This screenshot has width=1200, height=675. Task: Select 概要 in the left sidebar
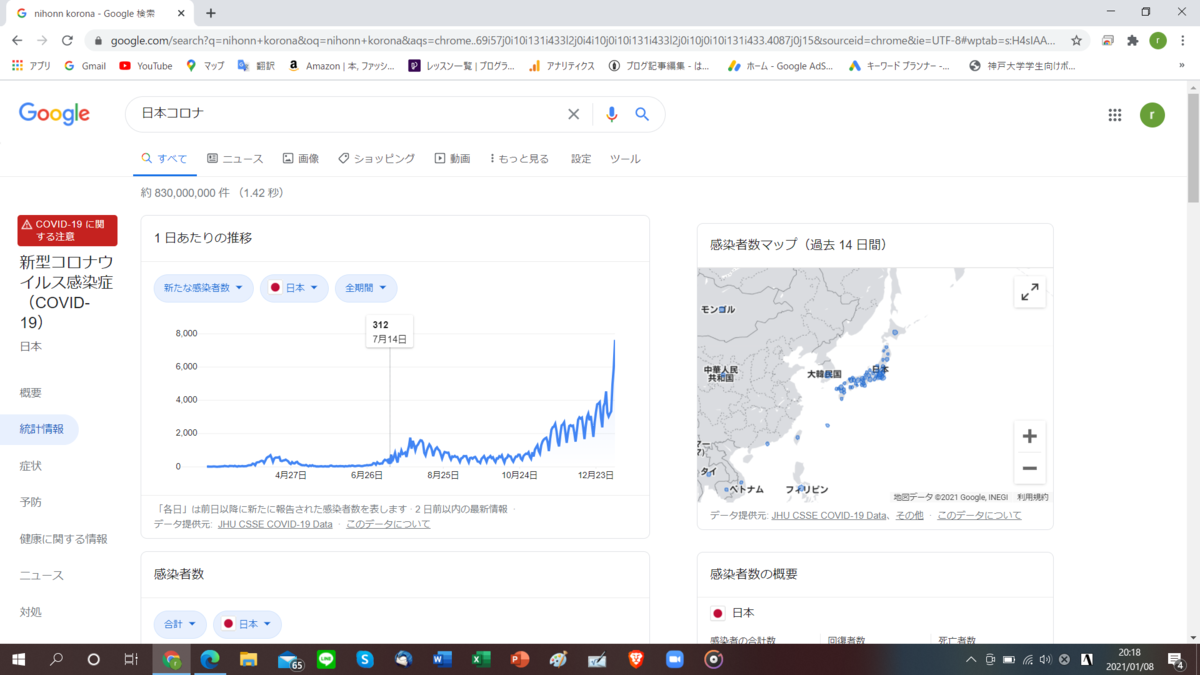(31, 393)
